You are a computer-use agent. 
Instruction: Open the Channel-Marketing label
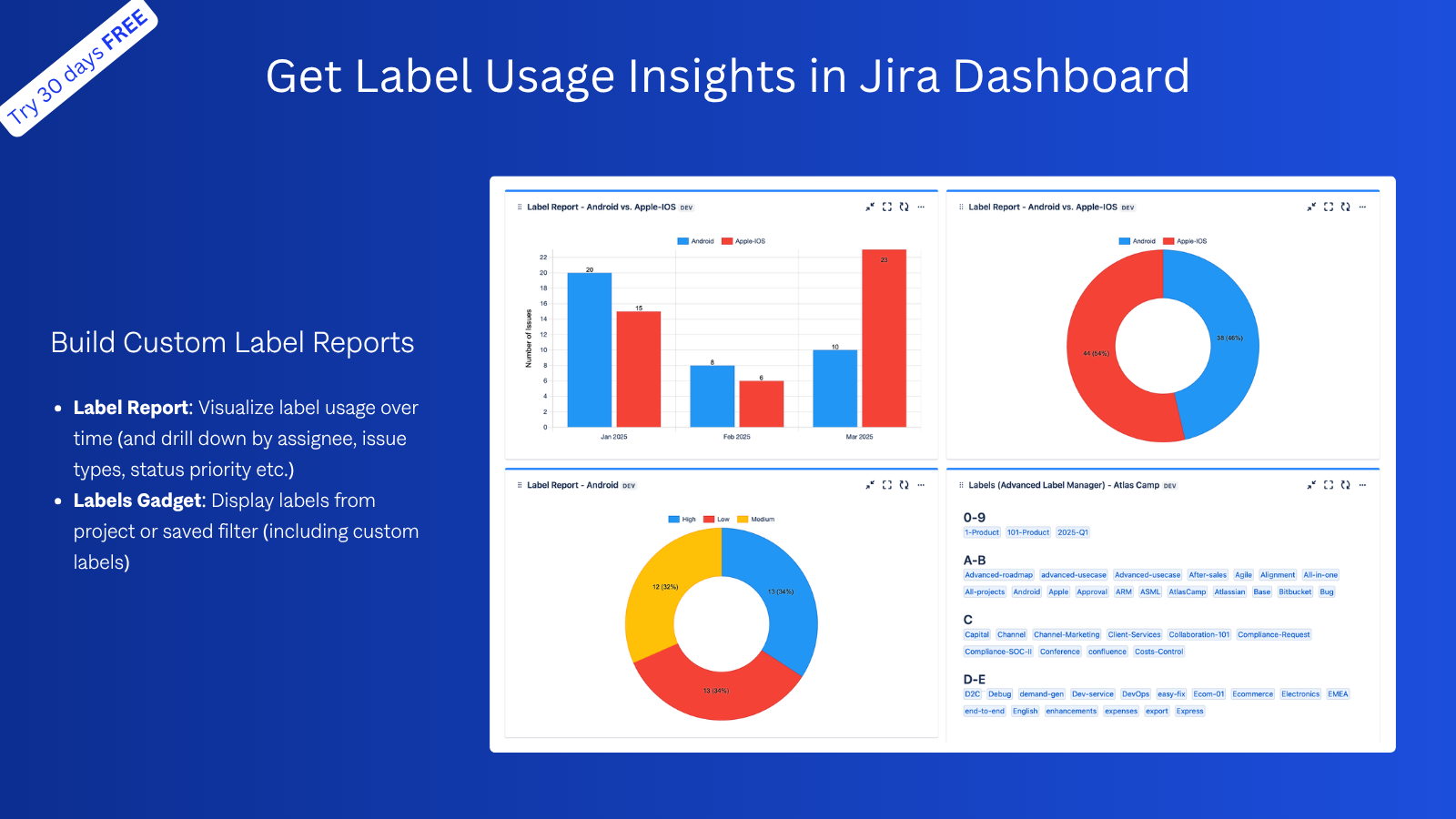1067,635
